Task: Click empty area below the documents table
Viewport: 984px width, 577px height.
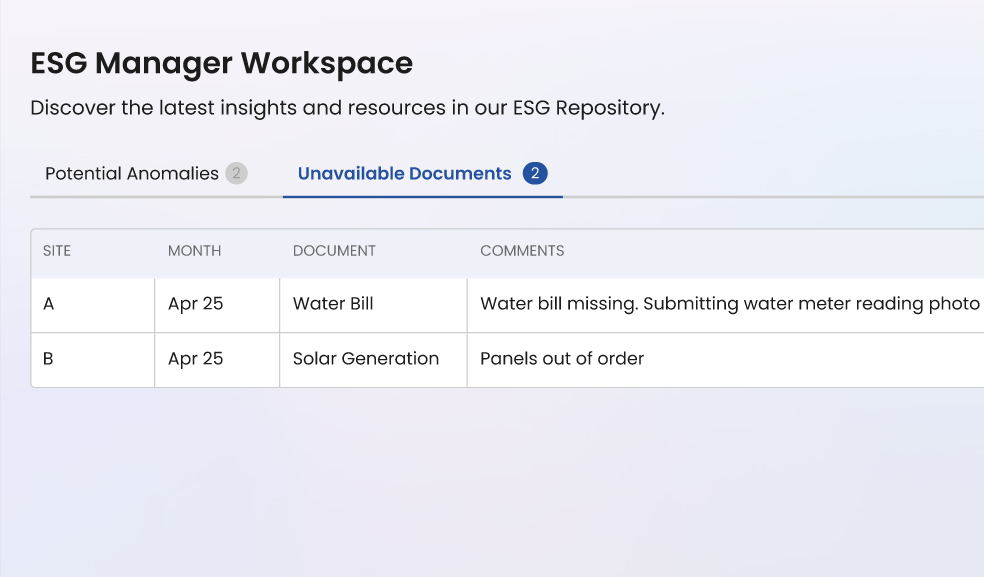Action: pos(500,480)
